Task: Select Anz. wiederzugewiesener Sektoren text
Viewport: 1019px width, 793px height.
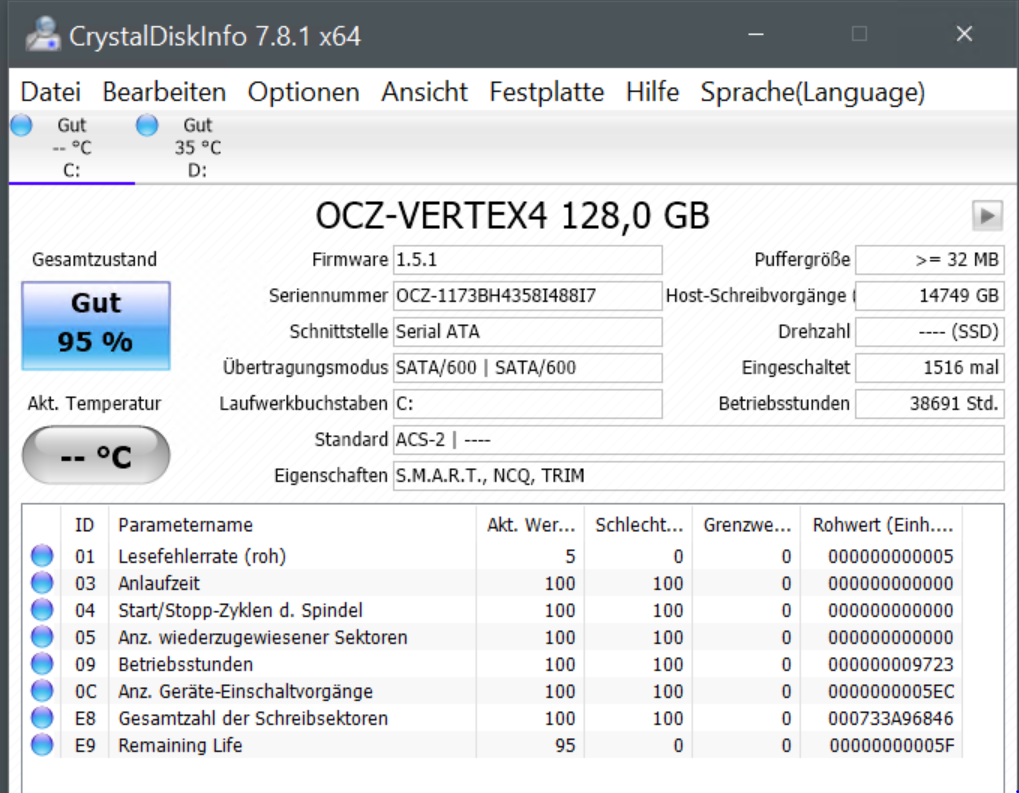Action: (x=263, y=638)
